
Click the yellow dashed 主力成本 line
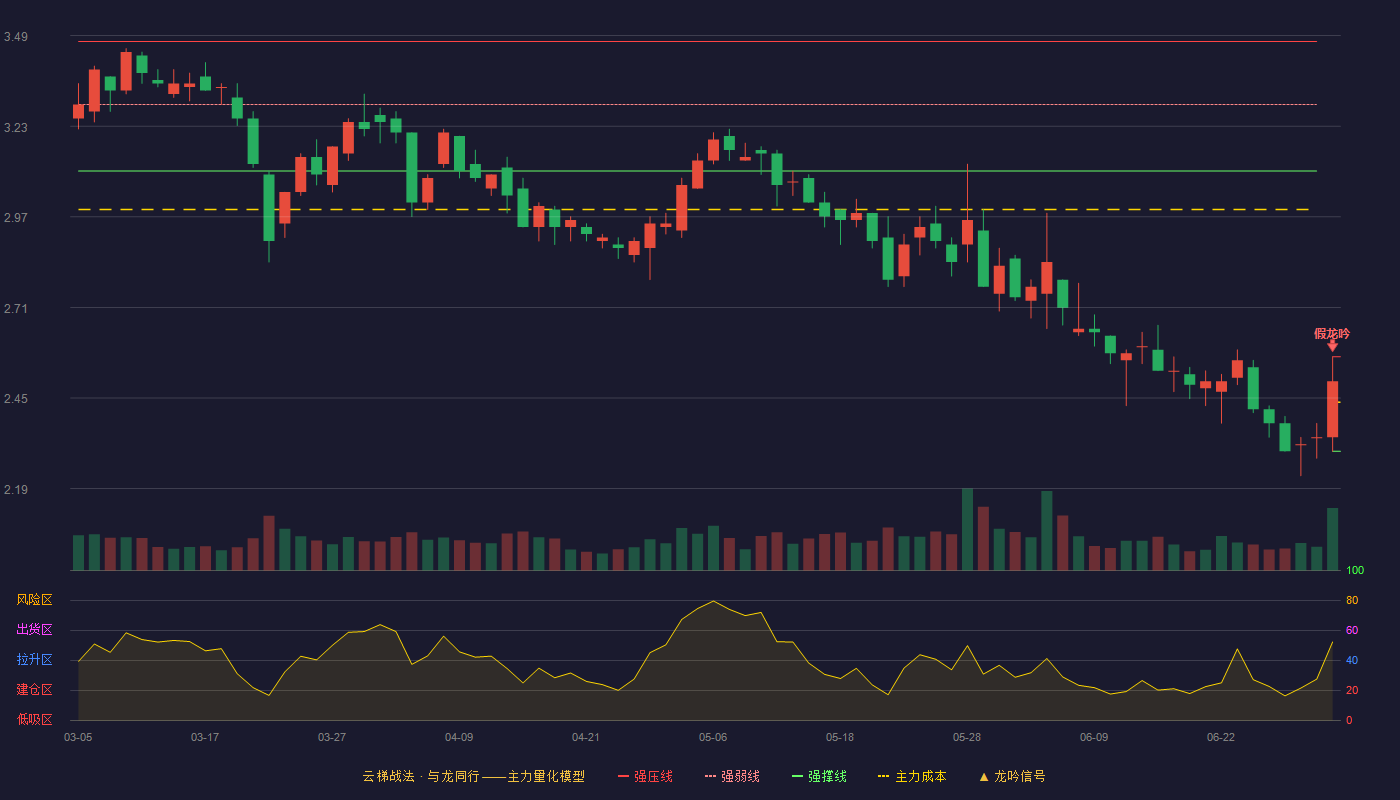(694, 209)
